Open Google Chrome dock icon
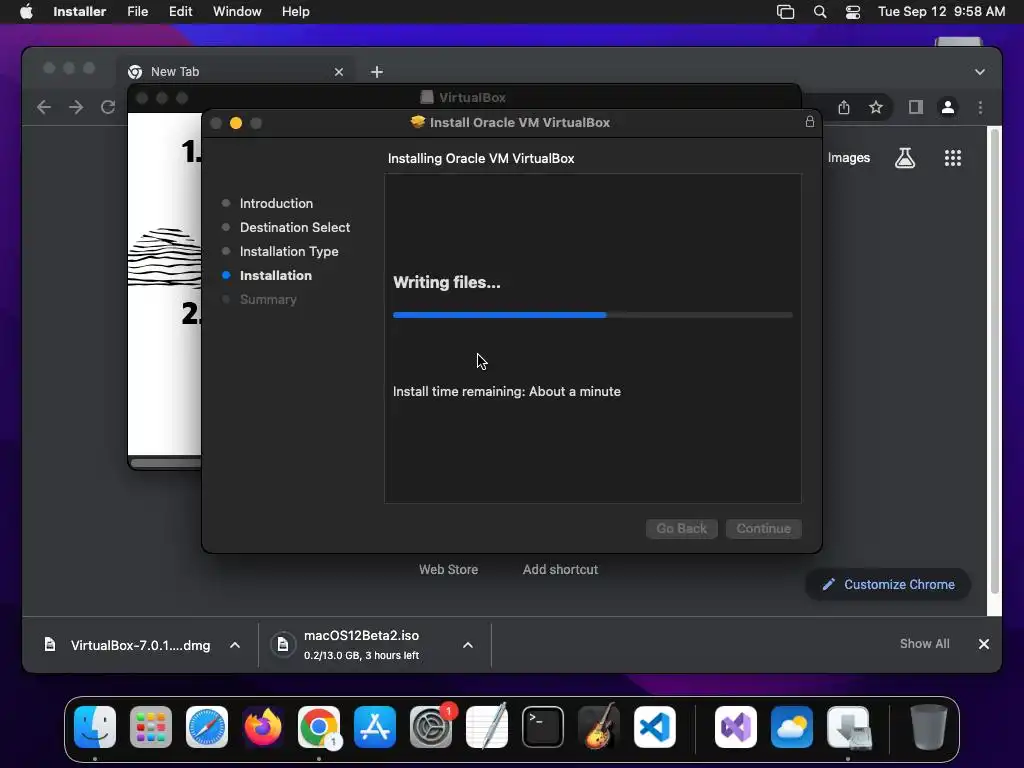The image size is (1024, 768). (319, 727)
